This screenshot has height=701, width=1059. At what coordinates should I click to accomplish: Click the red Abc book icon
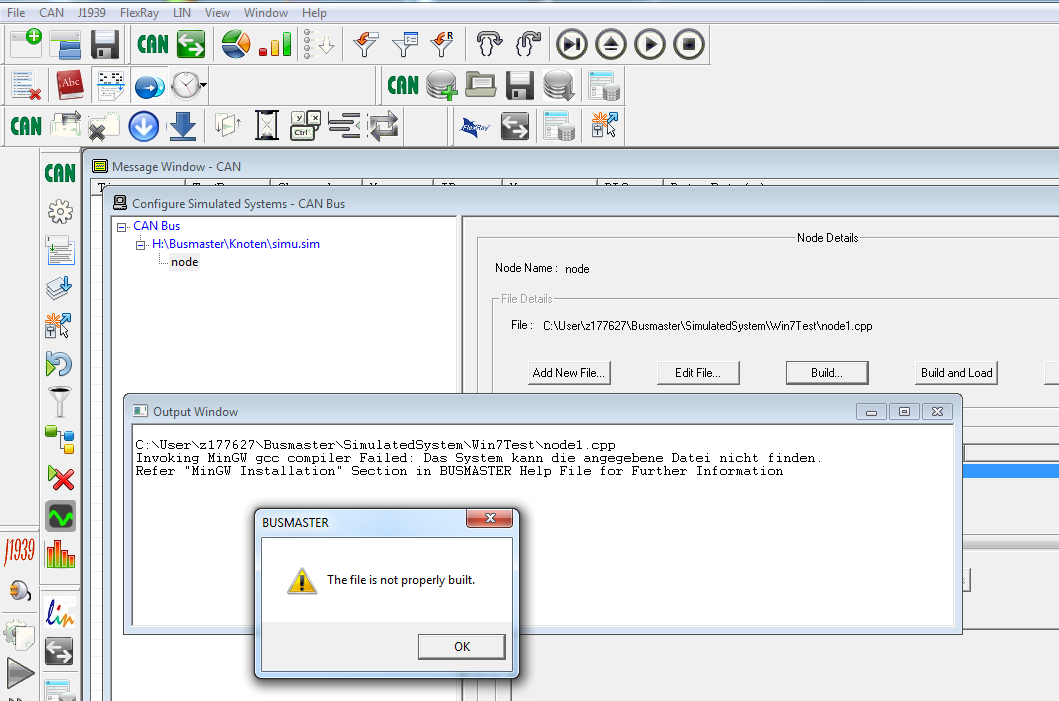tap(70, 85)
